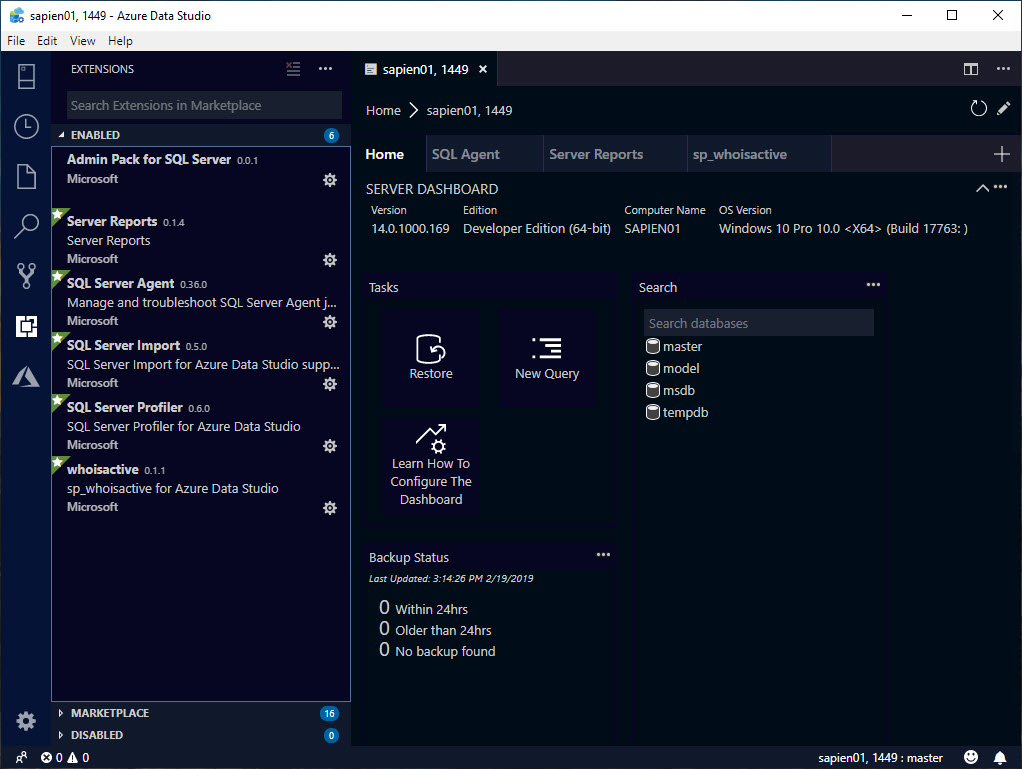Open the Extensions view icon
This screenshot has width=1022, height=769.
pos(26,326)
